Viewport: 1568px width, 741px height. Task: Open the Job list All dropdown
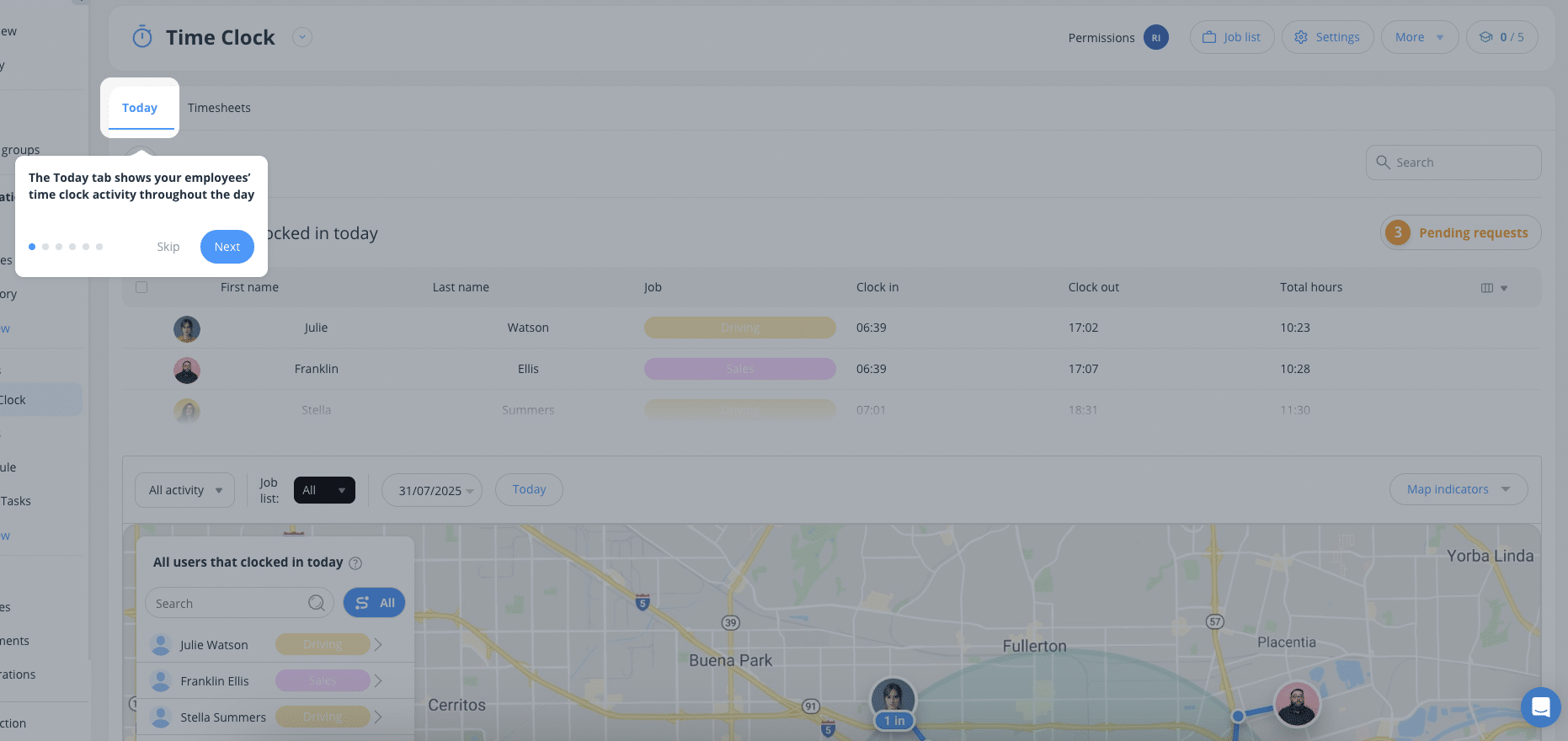coord(324,490)
